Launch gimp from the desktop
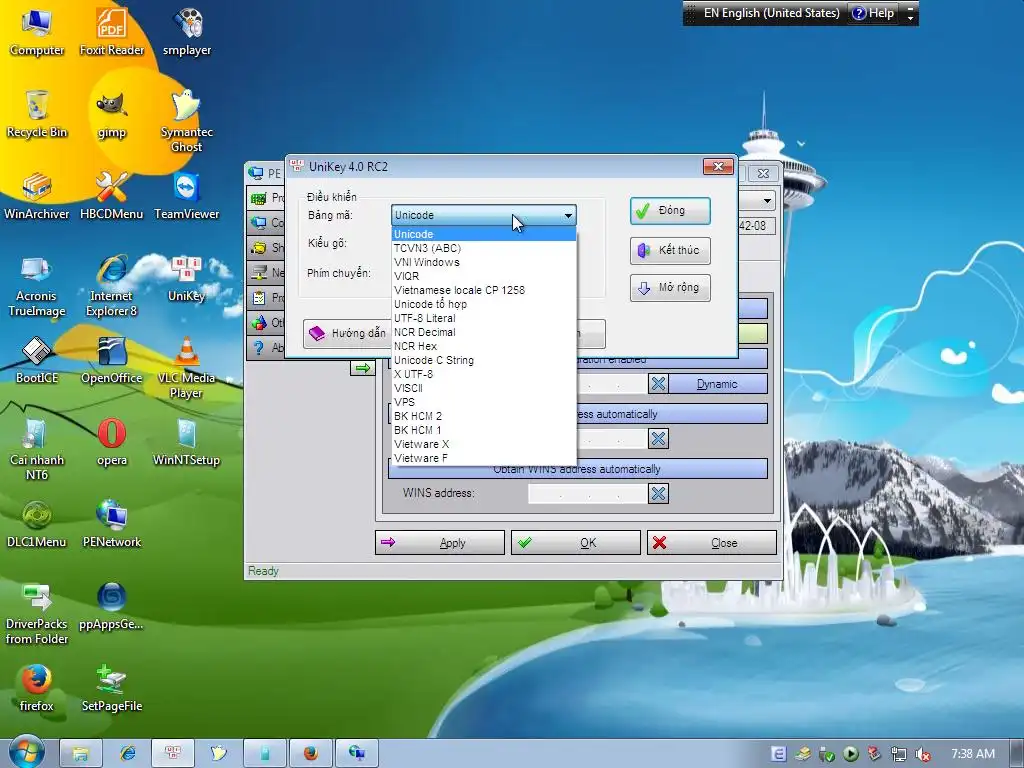 (112, 114)
